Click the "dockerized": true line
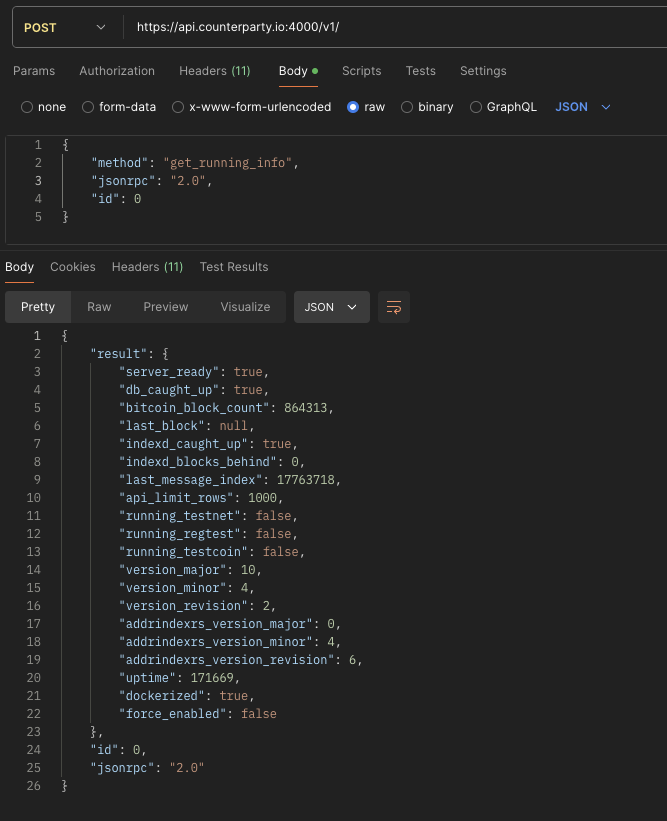 [186, 695]
